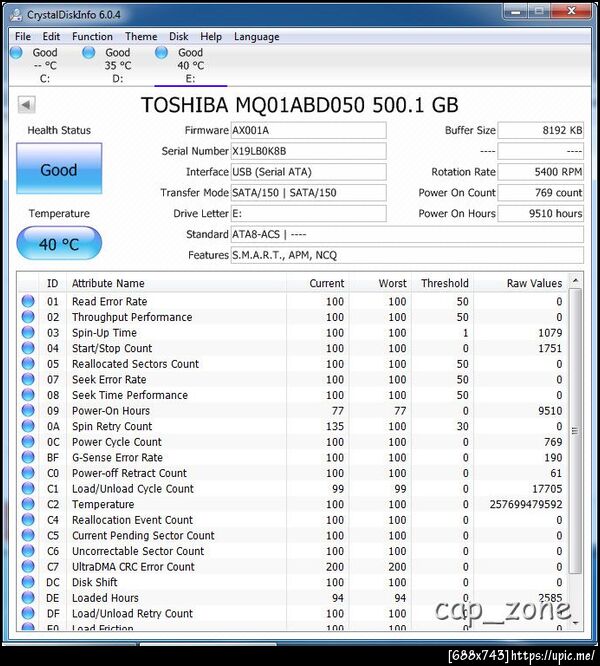
Task: Select the Loaded Hours attribute row
Action: pos(293,598)
